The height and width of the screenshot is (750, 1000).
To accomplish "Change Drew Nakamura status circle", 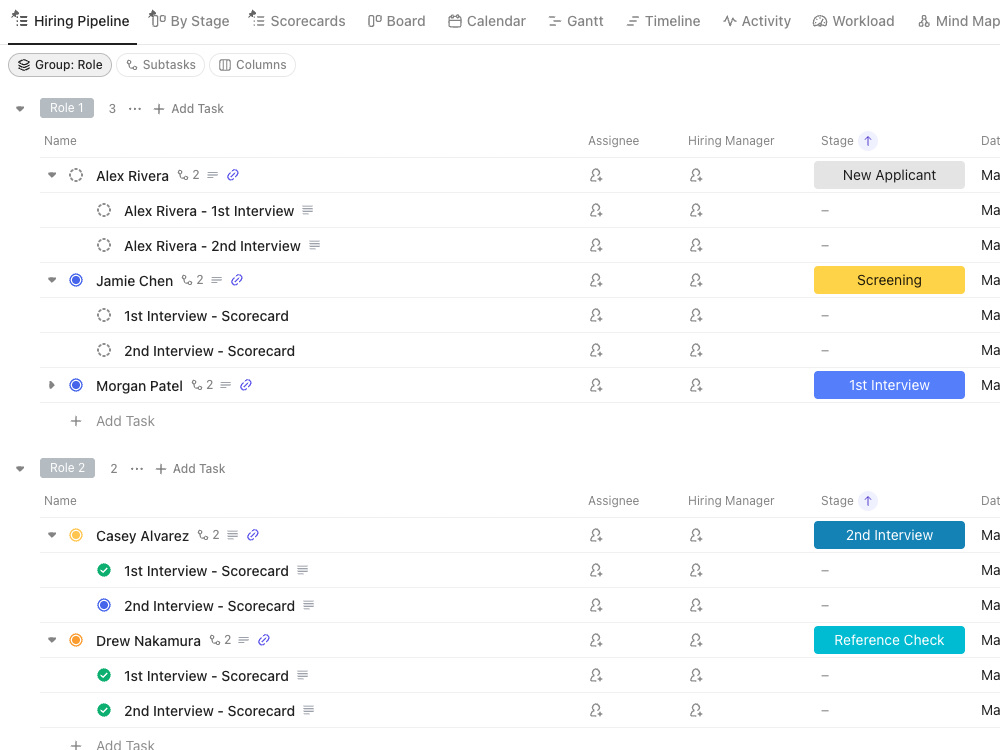I will (76, 640).
